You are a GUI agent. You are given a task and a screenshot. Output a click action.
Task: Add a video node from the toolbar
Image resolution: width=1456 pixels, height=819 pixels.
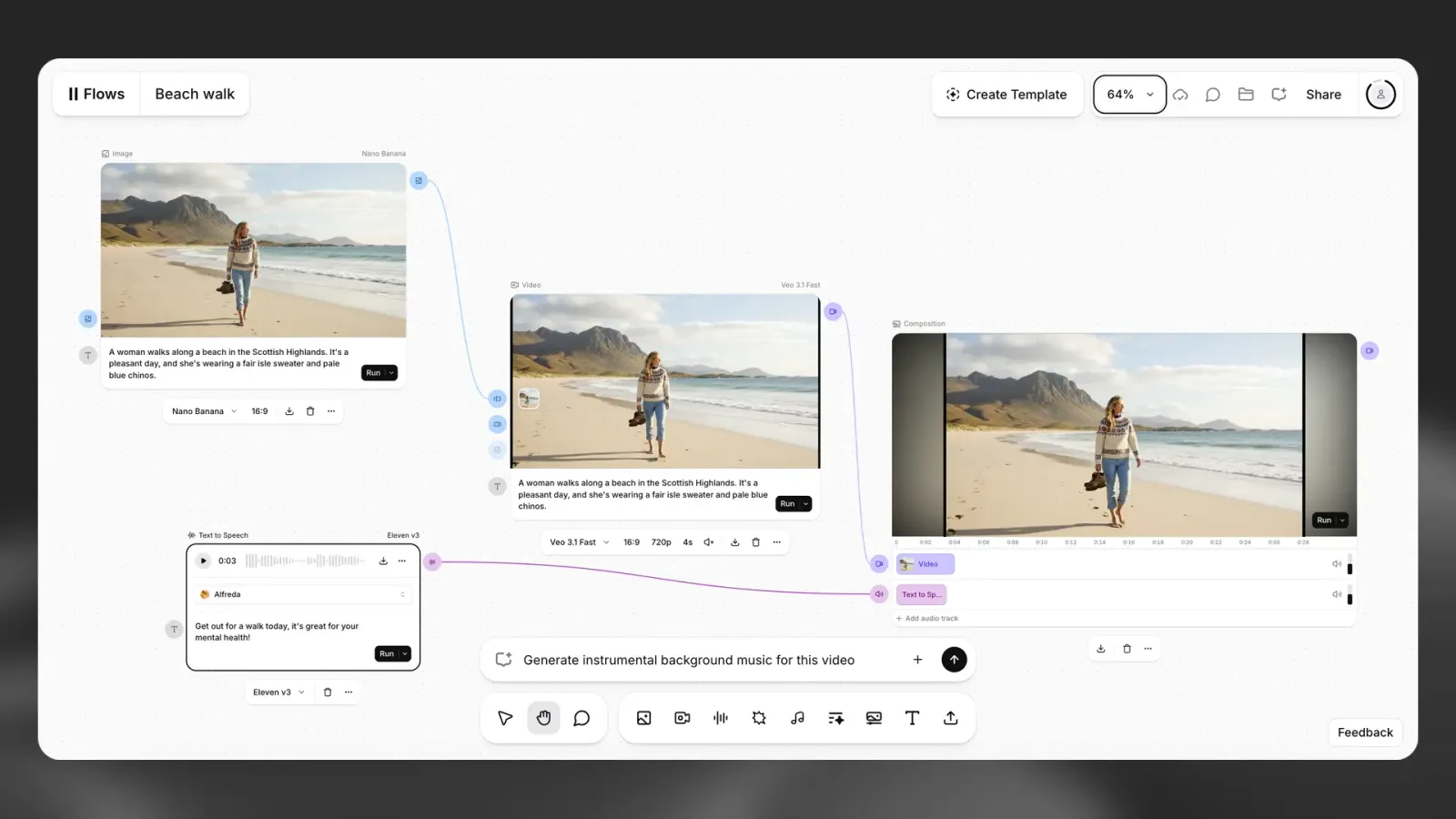(x=682, y=718)
